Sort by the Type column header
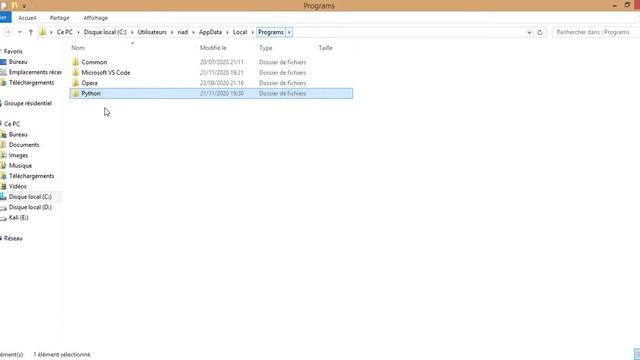This screenshot has width=640, height=360. click(266, 48)
